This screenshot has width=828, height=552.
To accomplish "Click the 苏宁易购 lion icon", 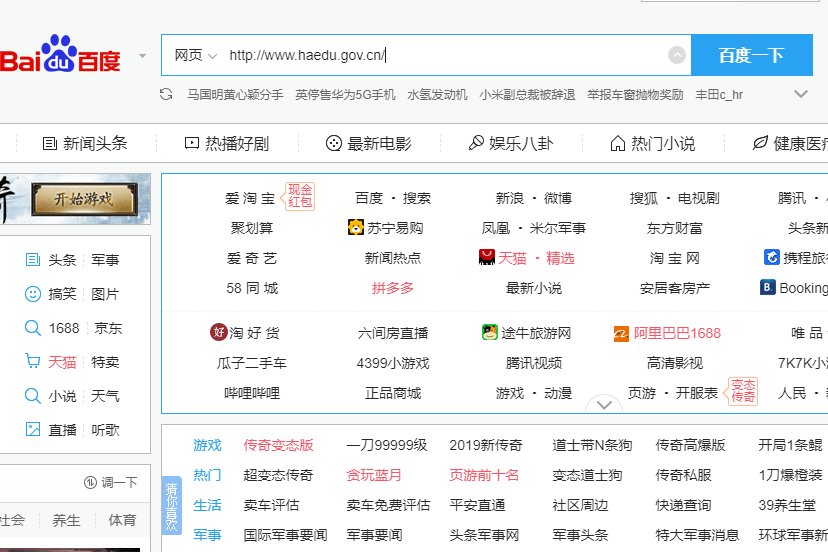I will (356, 227).
